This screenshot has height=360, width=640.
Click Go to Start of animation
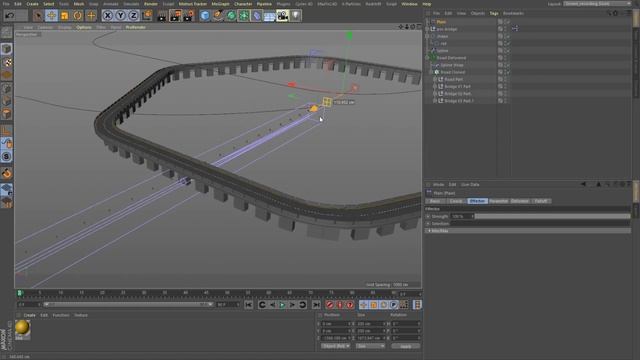point(249,305)
